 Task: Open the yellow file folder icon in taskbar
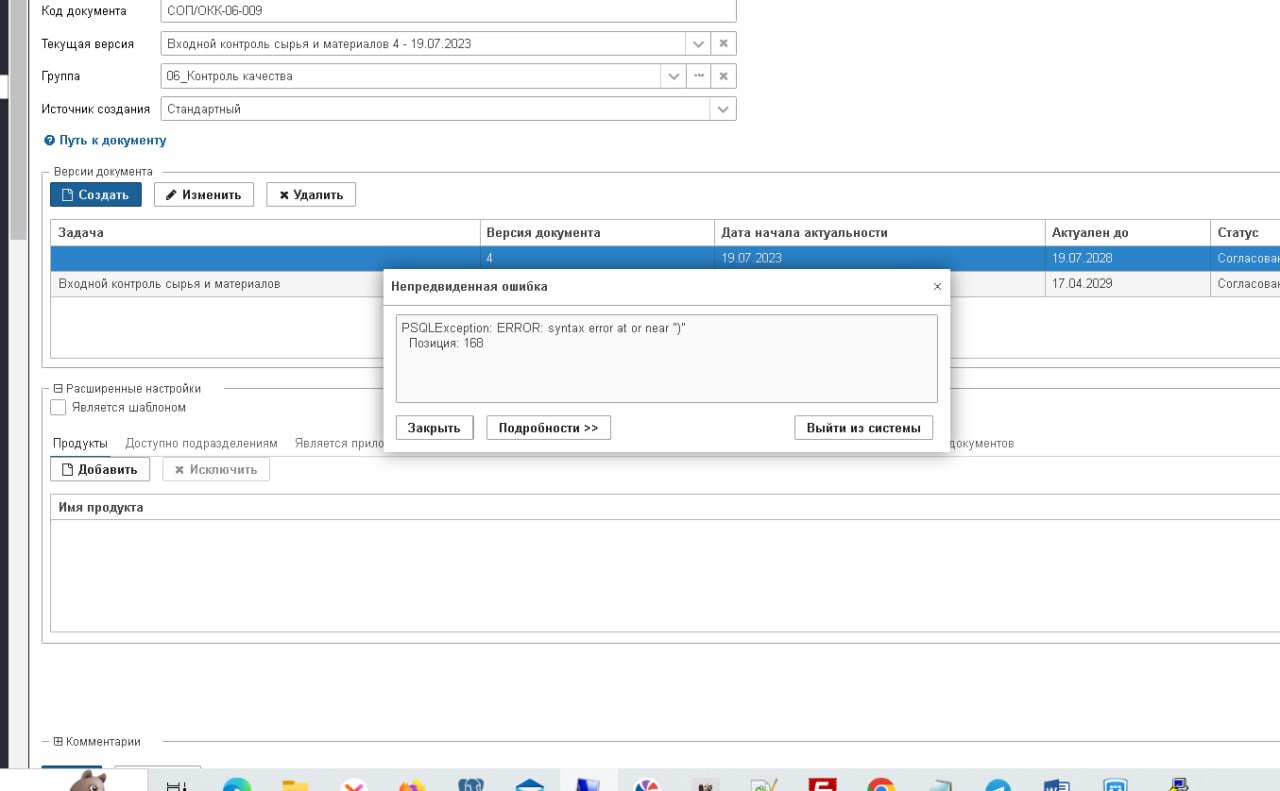(295, 784)
